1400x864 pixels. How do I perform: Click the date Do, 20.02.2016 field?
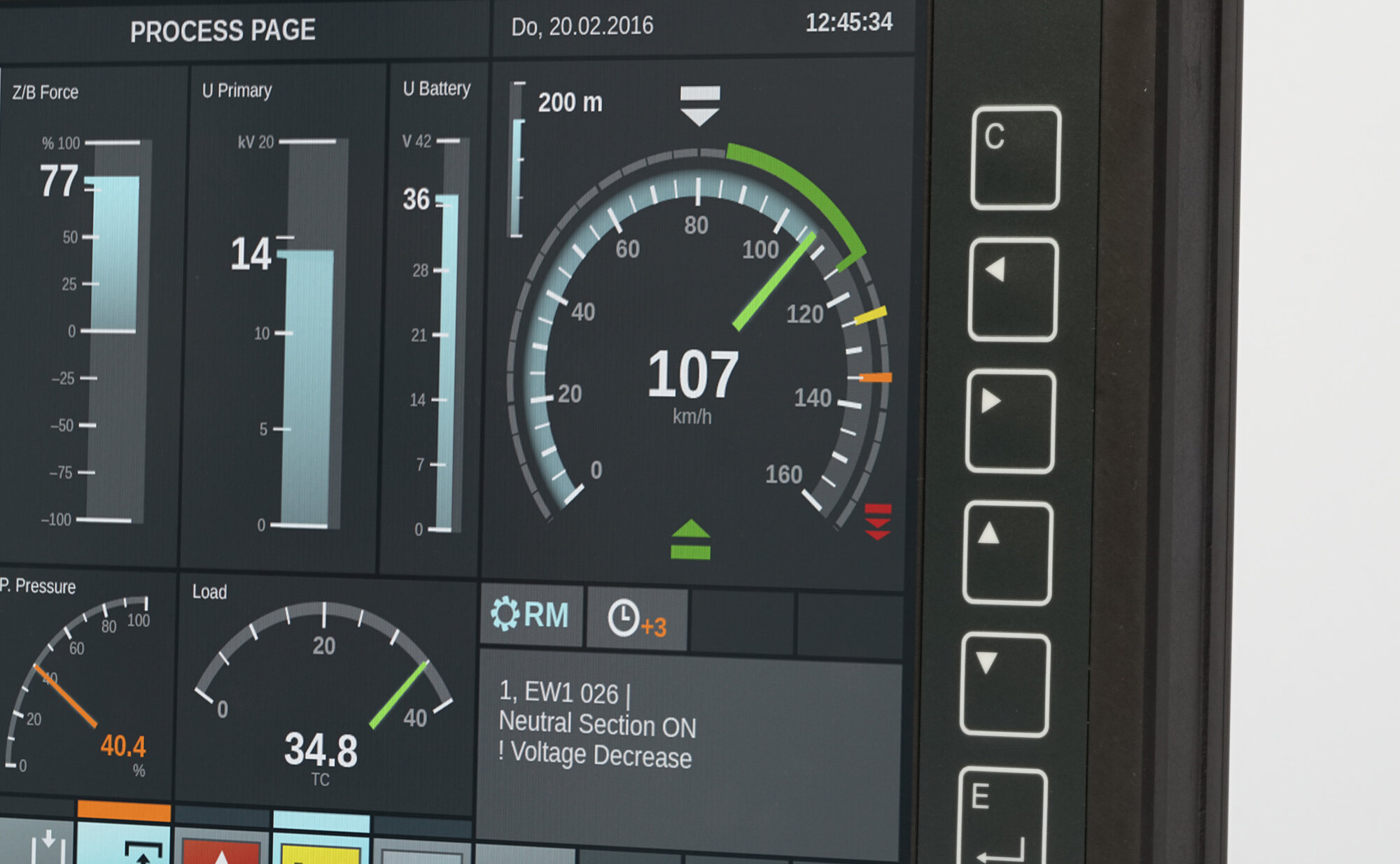click(x=582, y=27)
